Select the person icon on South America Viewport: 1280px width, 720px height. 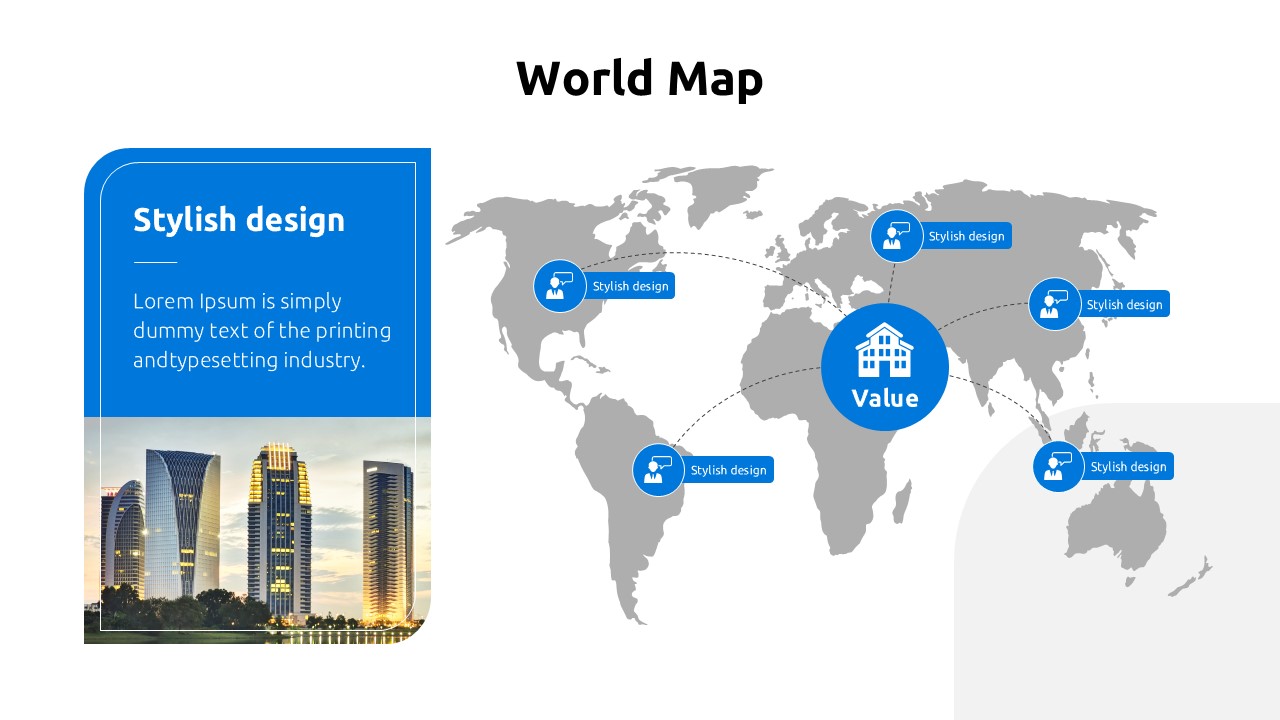[x=658, y=470]
